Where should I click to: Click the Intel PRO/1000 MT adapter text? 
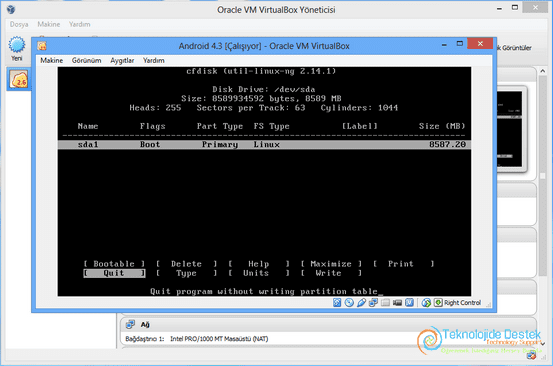click(x=219, y=339)
